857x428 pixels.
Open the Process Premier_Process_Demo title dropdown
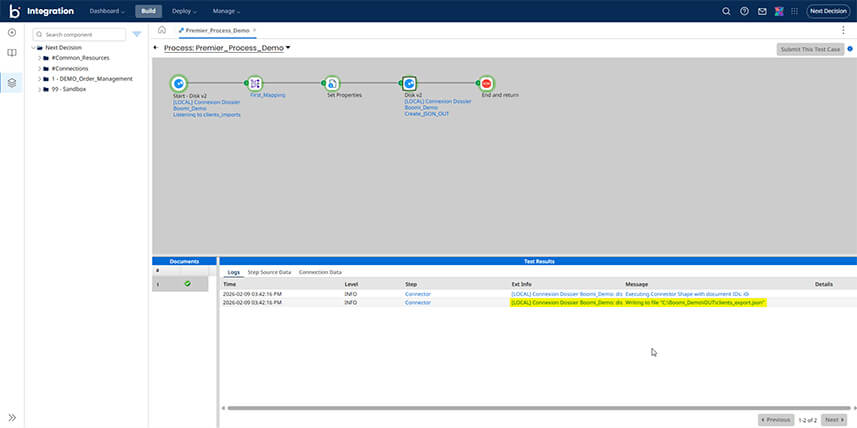pos(288,48)
